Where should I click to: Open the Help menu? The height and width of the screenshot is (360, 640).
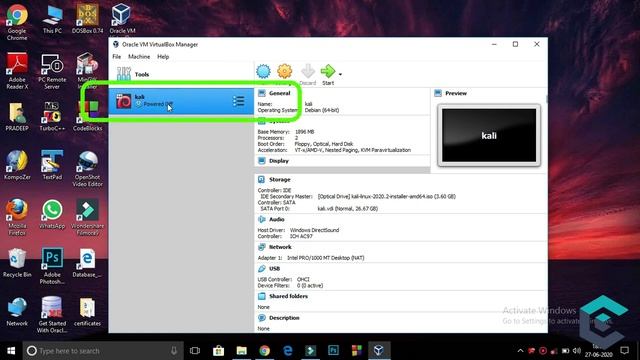point(163,57)
